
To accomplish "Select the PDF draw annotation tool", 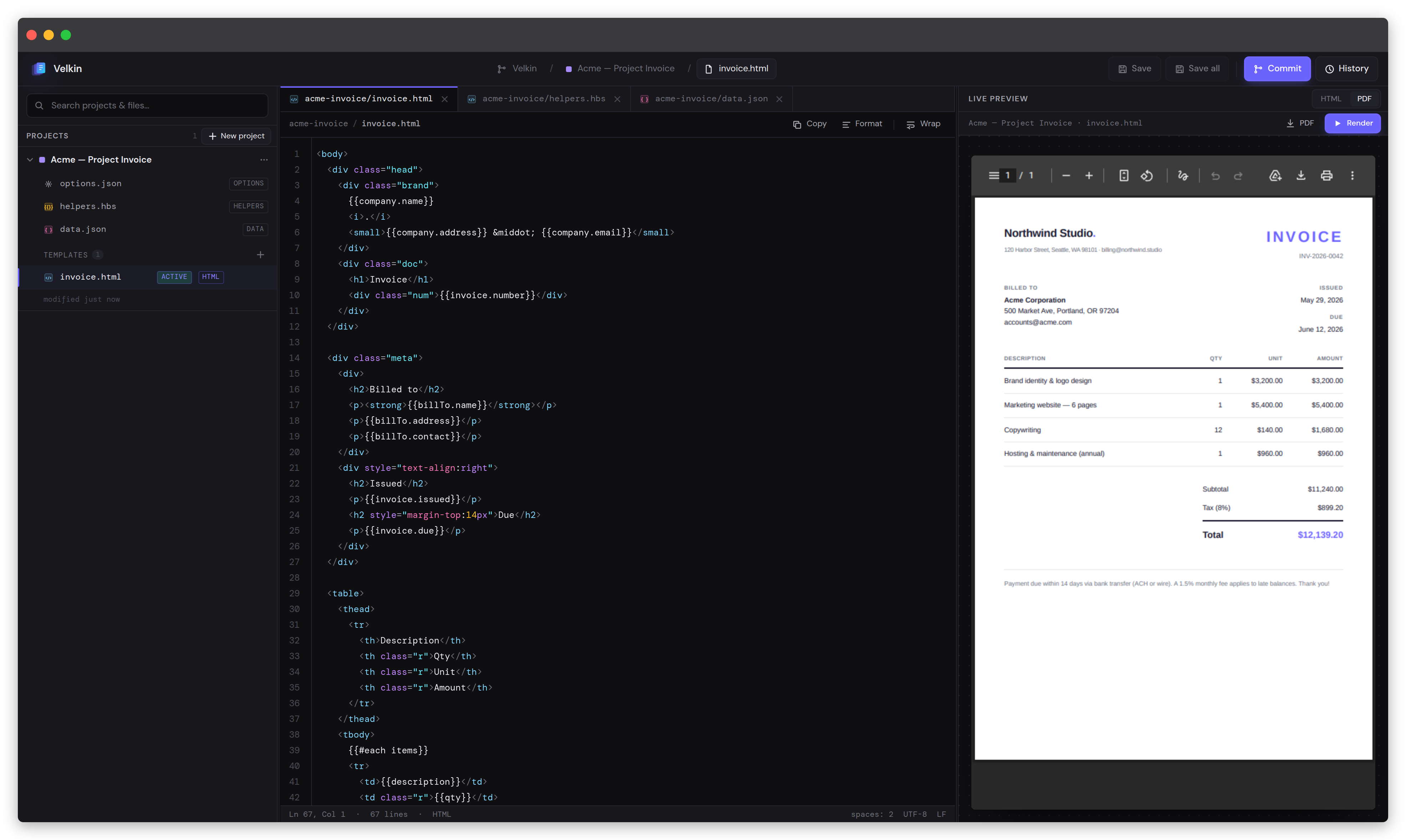I will tap(1182, 175).
